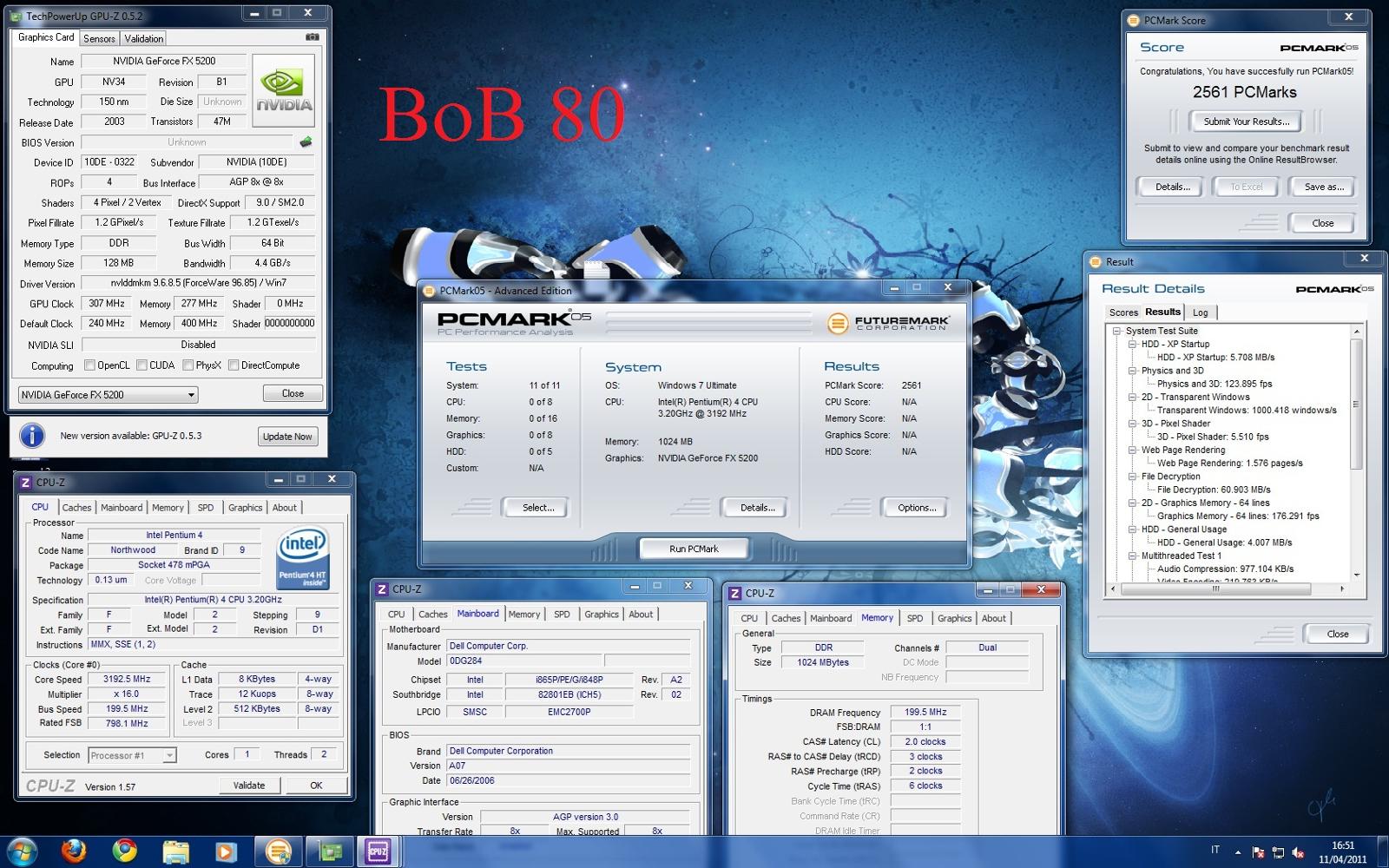Open the Processor #1 selection dropdown
Screen dimensions: 1389x868
(x=133, y=755)
